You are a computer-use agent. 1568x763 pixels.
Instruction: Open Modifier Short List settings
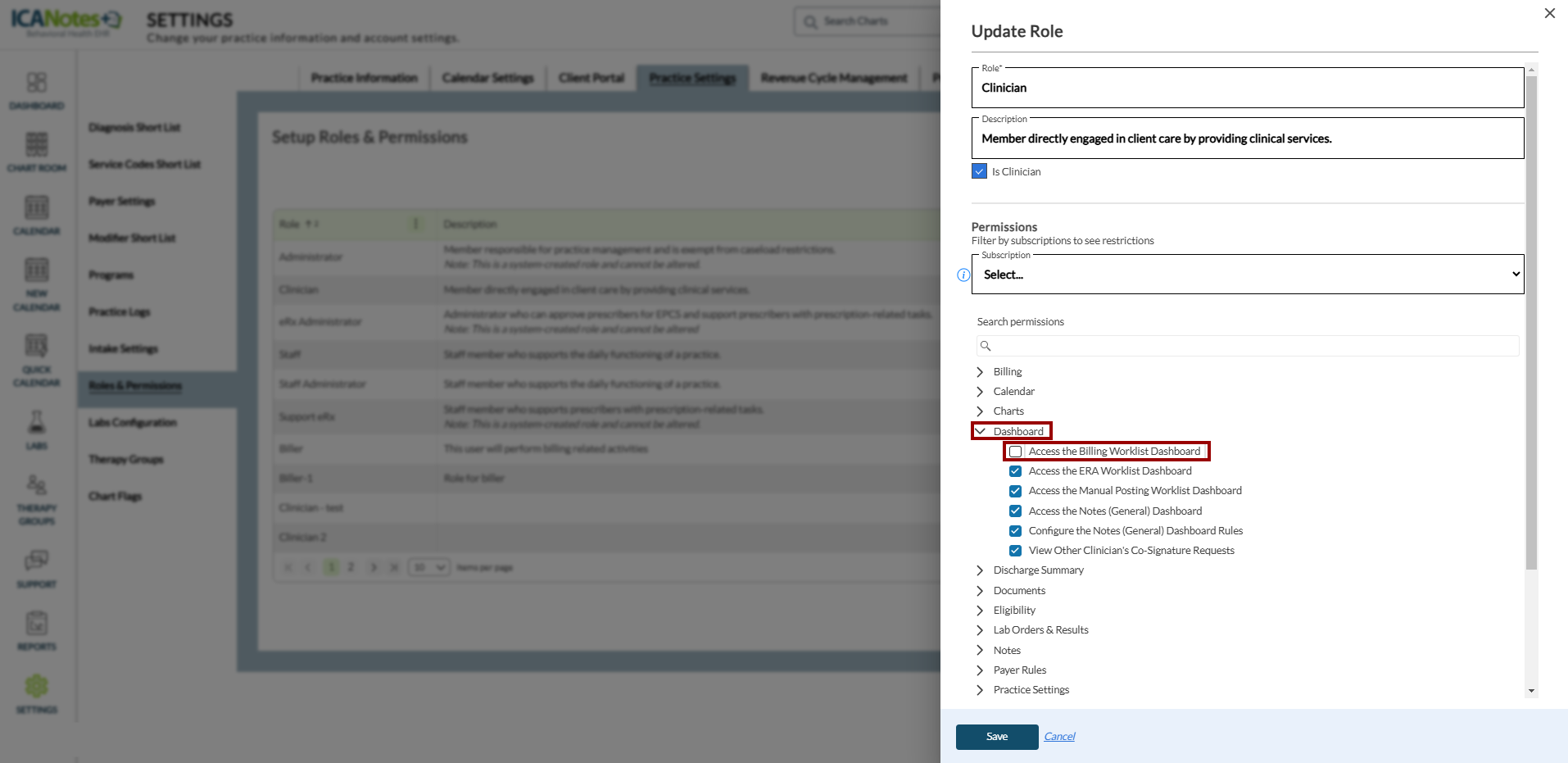[132, 238]
